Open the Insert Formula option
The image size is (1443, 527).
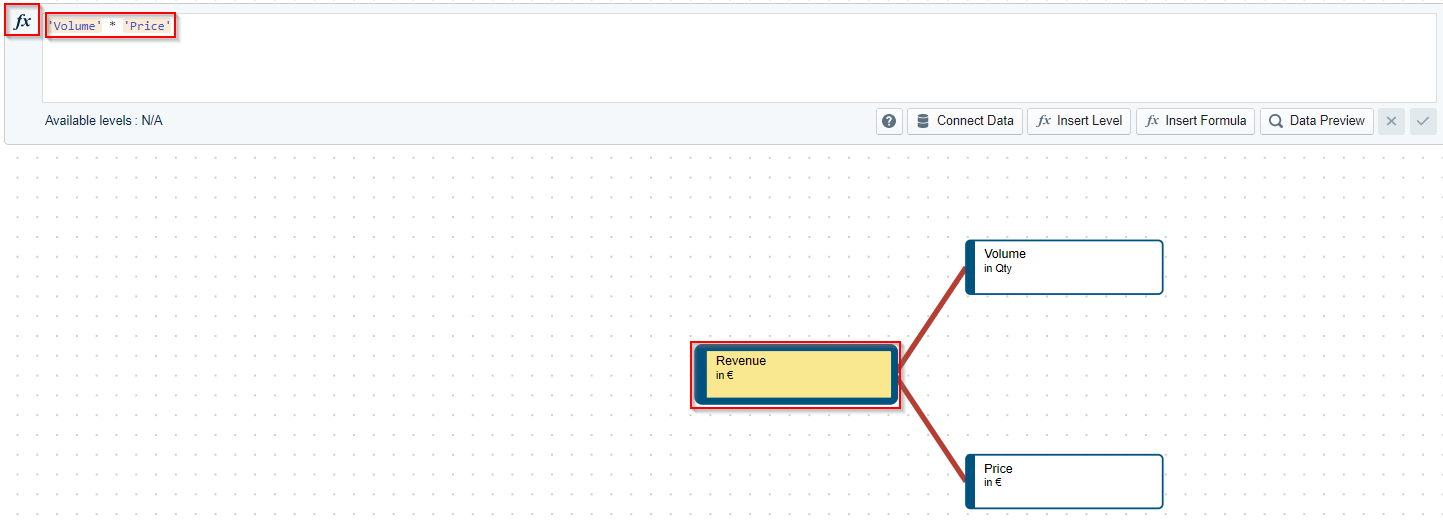1195,121
